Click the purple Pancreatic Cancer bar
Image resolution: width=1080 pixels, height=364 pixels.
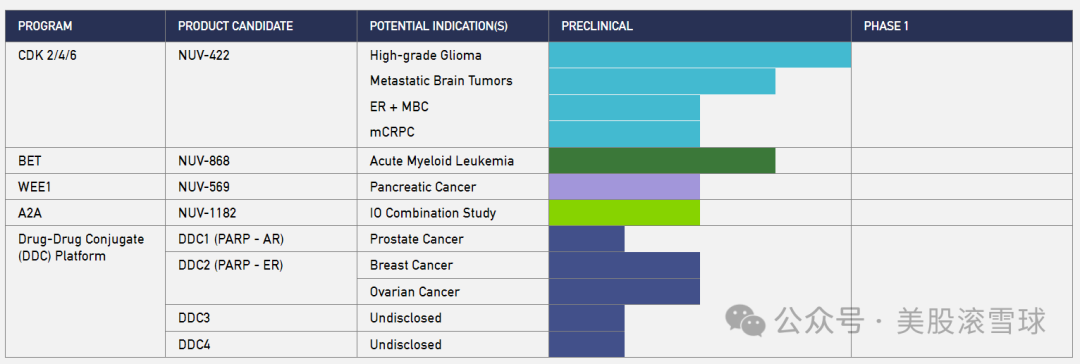tap(624, 187)
